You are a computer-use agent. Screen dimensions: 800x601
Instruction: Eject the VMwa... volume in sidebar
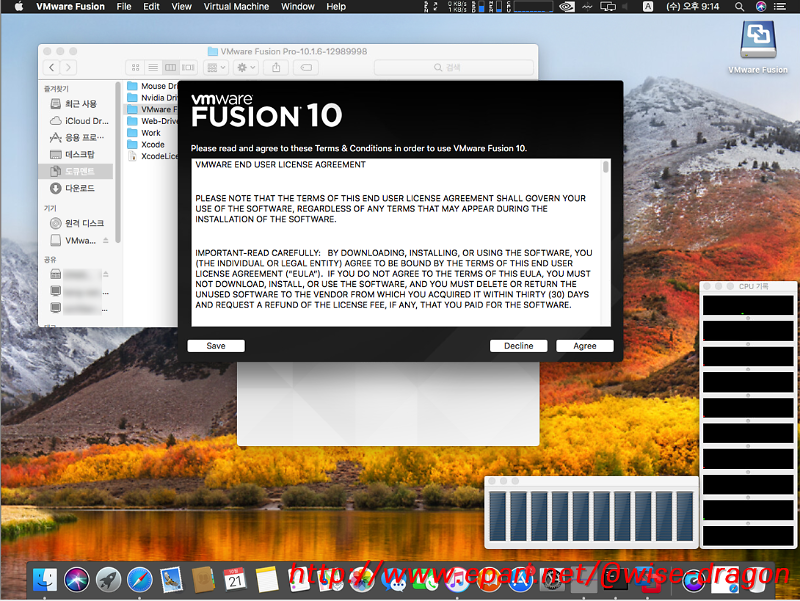[x=106, y=240]
